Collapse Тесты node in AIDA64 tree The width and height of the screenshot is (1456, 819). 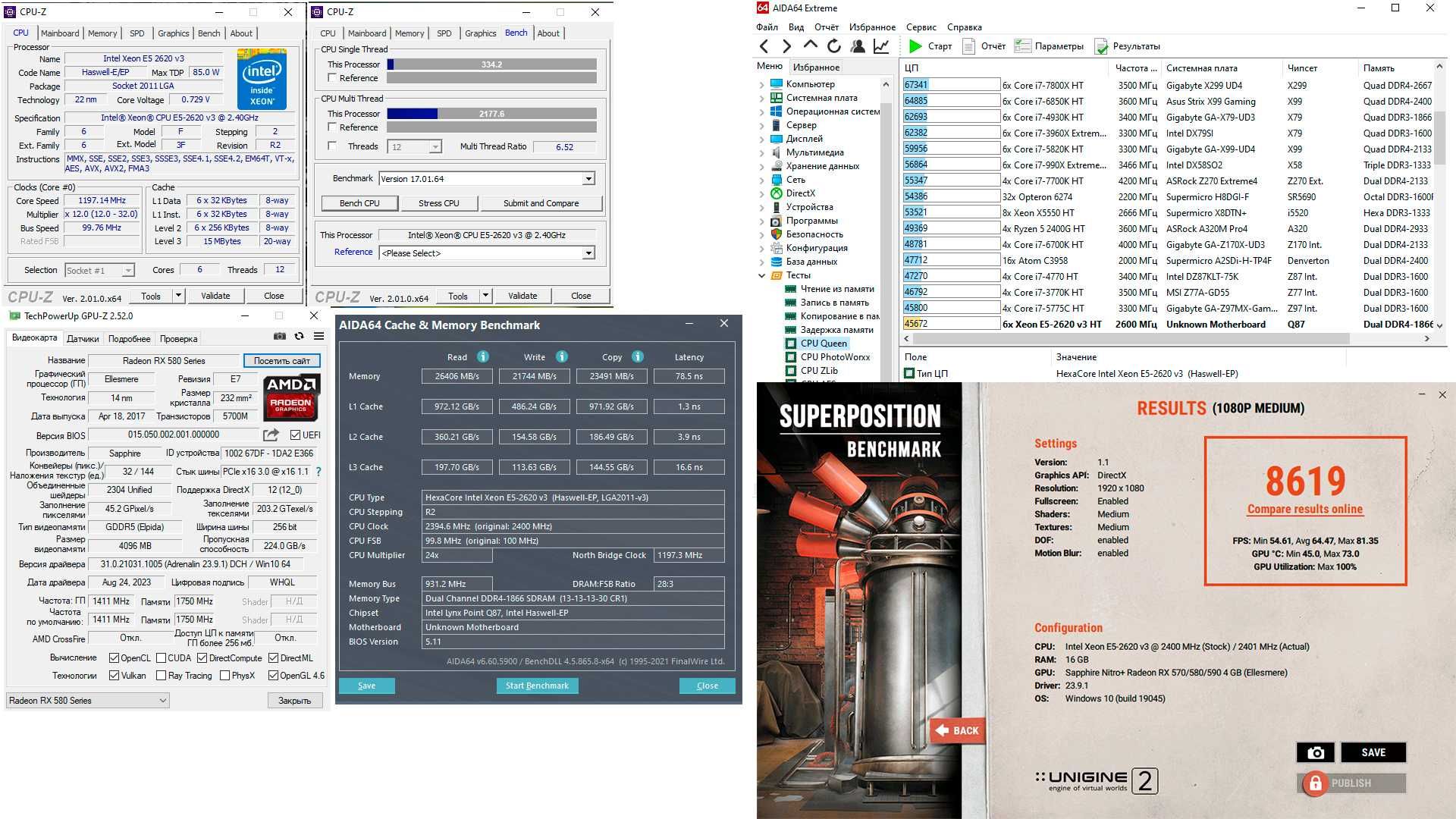(761, 276)
